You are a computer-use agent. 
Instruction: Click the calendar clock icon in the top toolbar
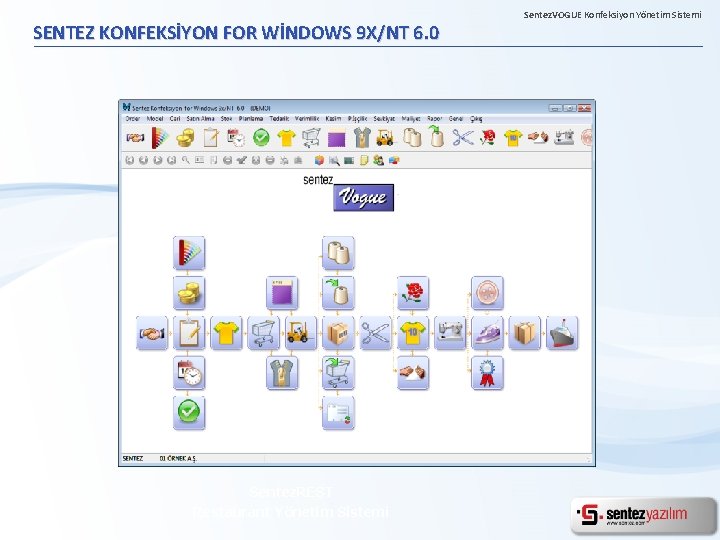coord(236,138)
